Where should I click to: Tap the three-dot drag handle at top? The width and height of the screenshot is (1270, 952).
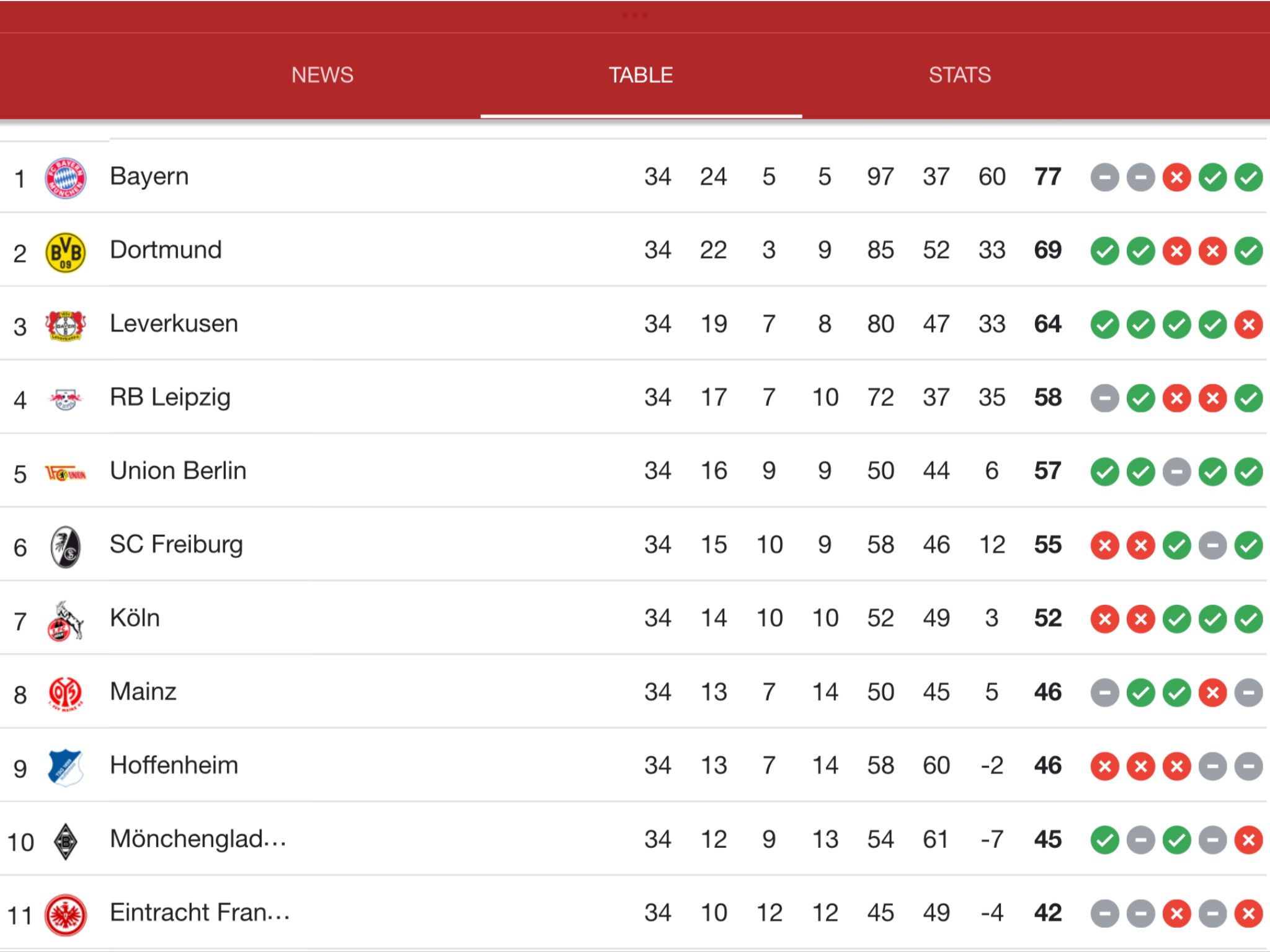[635, 15]
